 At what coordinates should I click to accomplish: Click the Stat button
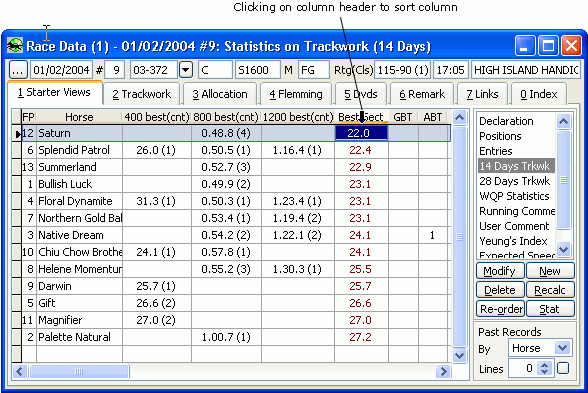click(550, 309)
